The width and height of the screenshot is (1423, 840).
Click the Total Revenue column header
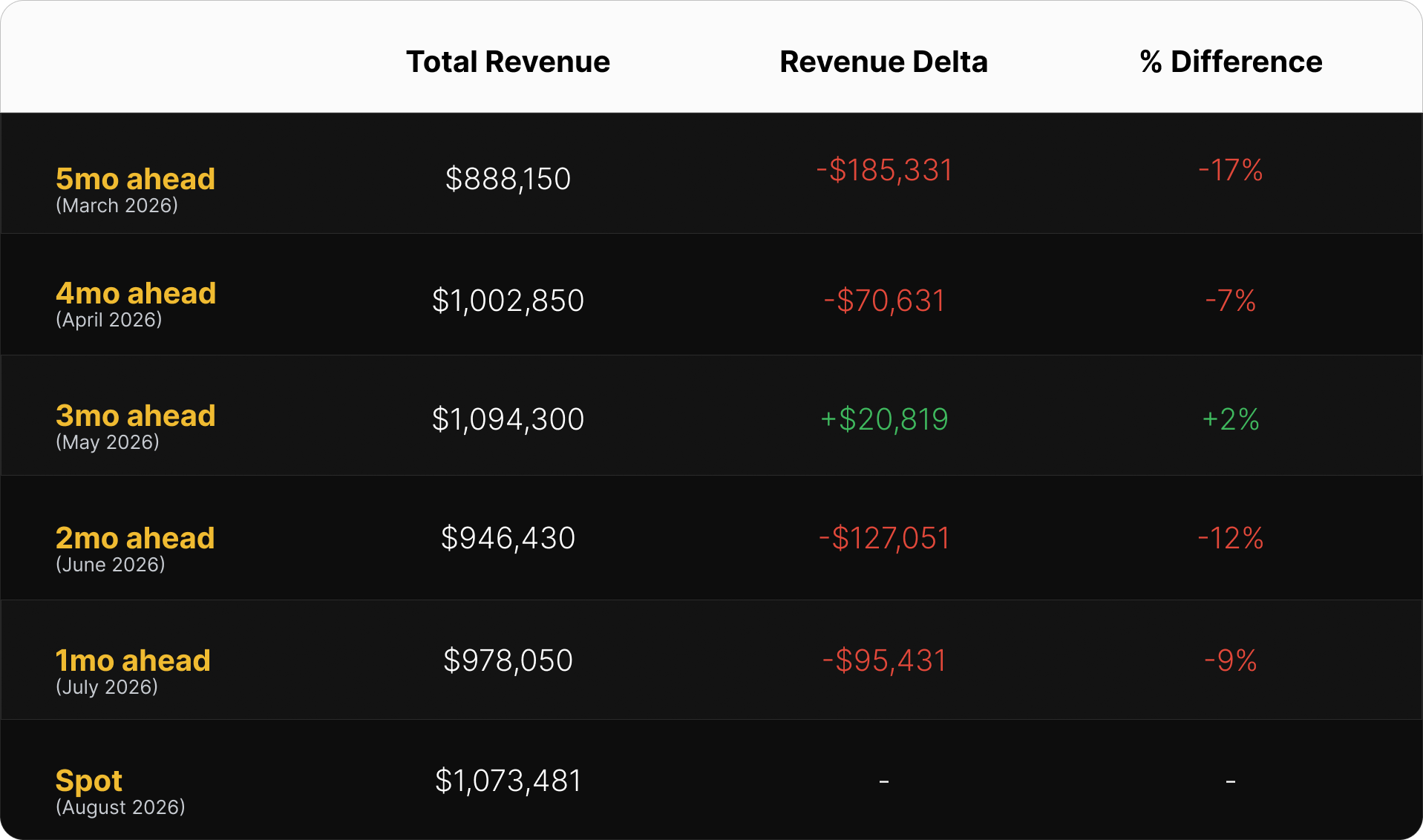(508, 62)
